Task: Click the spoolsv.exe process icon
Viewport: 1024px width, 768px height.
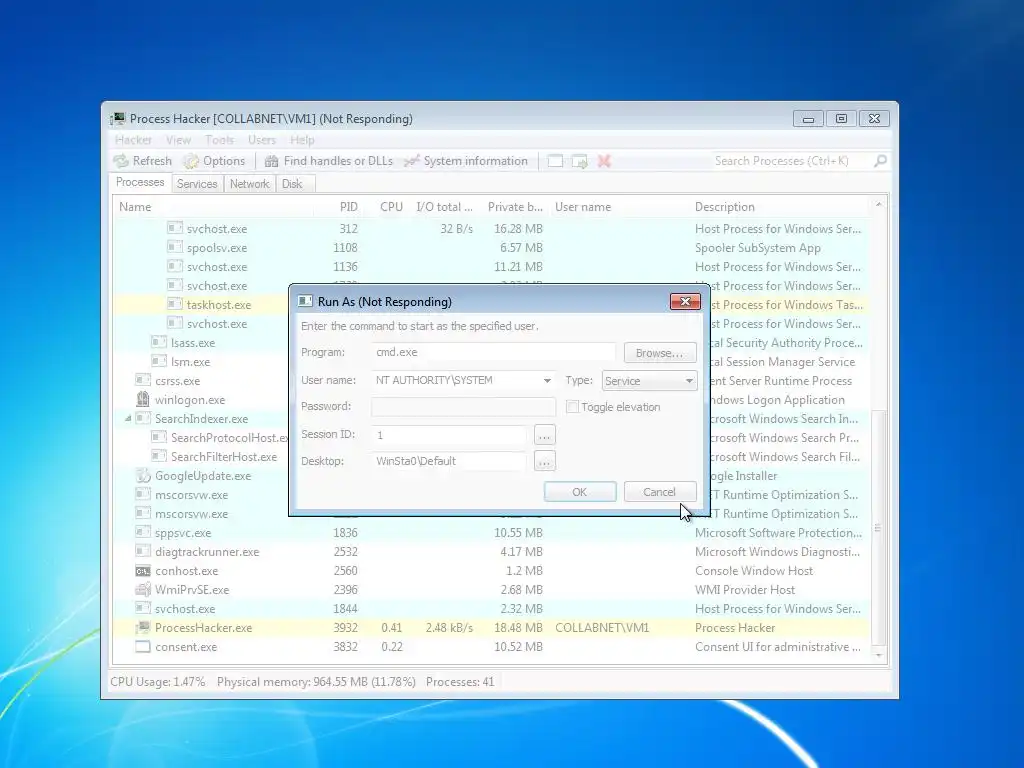Action: [x=174, y=248]
